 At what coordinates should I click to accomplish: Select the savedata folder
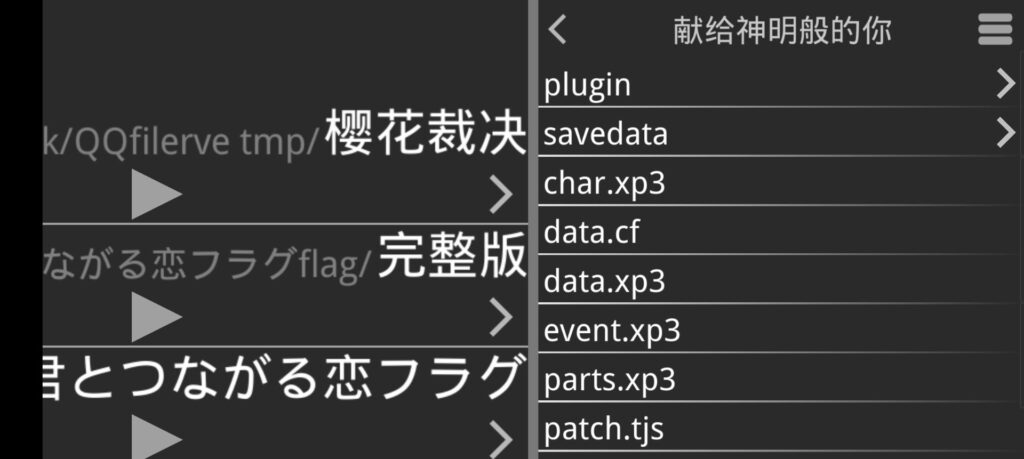click(x=780, y=133)
